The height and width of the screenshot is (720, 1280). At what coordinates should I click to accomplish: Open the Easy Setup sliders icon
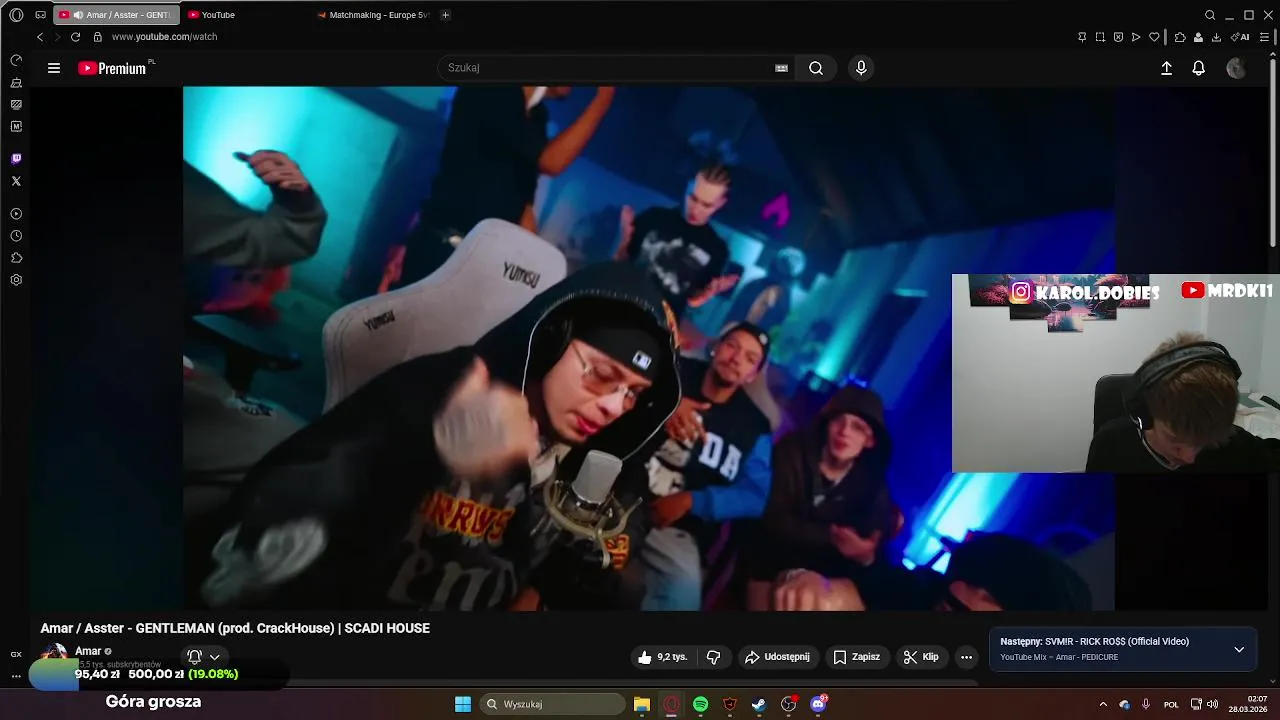1264,37
